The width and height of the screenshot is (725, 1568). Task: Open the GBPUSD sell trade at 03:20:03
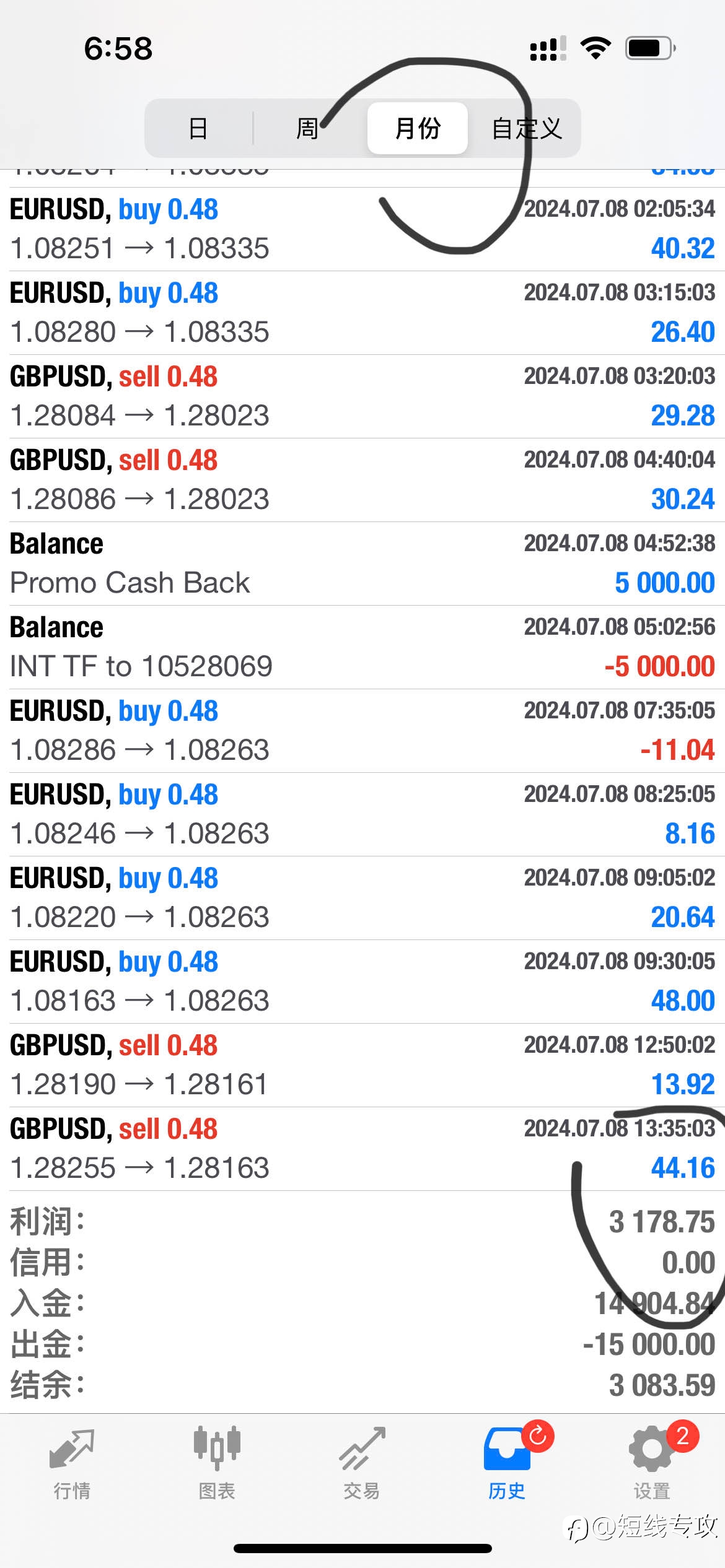[x=362, y=396]
